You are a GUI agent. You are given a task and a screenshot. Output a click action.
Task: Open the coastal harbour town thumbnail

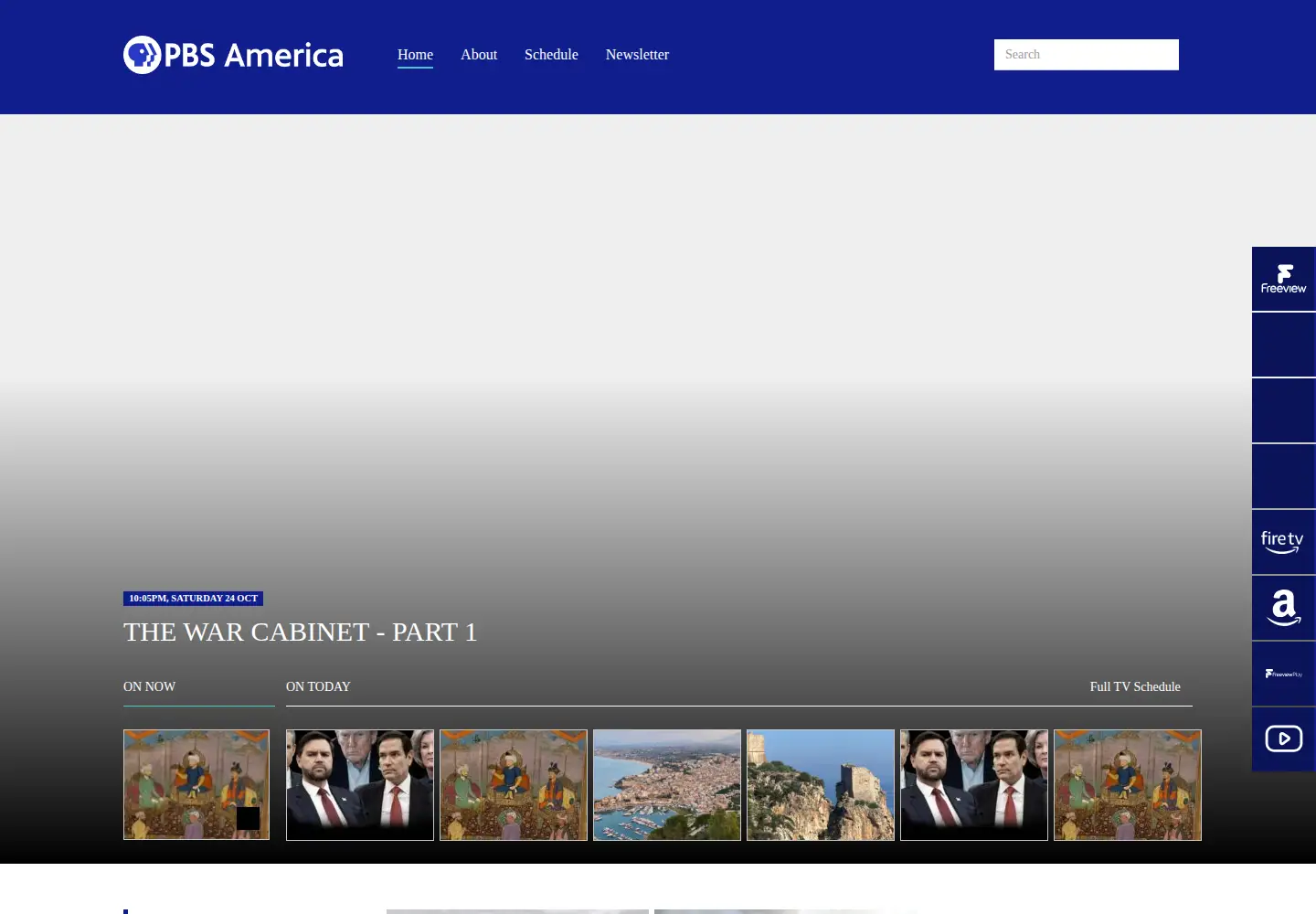coord(667,785)
